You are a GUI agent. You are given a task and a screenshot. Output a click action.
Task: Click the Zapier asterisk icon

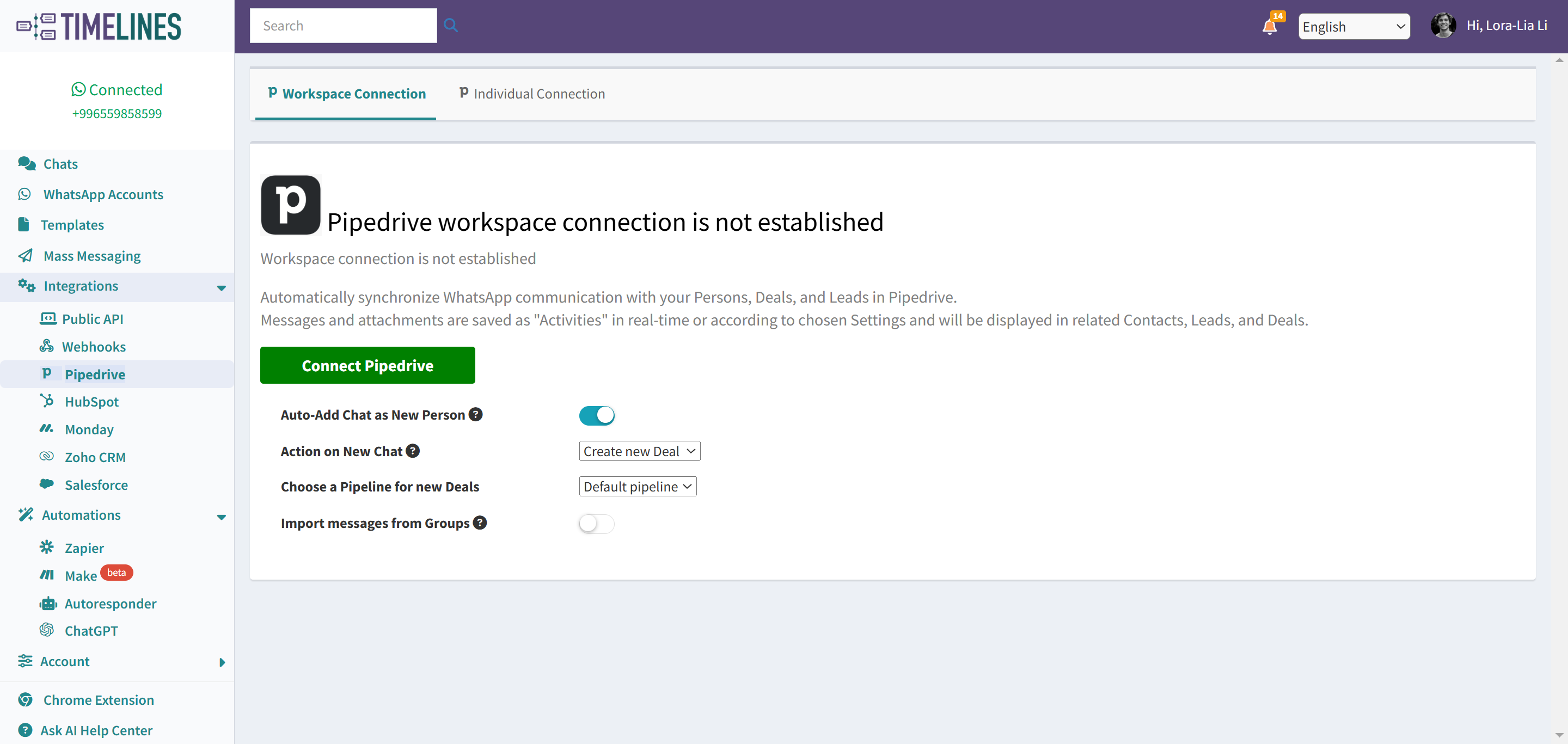coord(47,547)
